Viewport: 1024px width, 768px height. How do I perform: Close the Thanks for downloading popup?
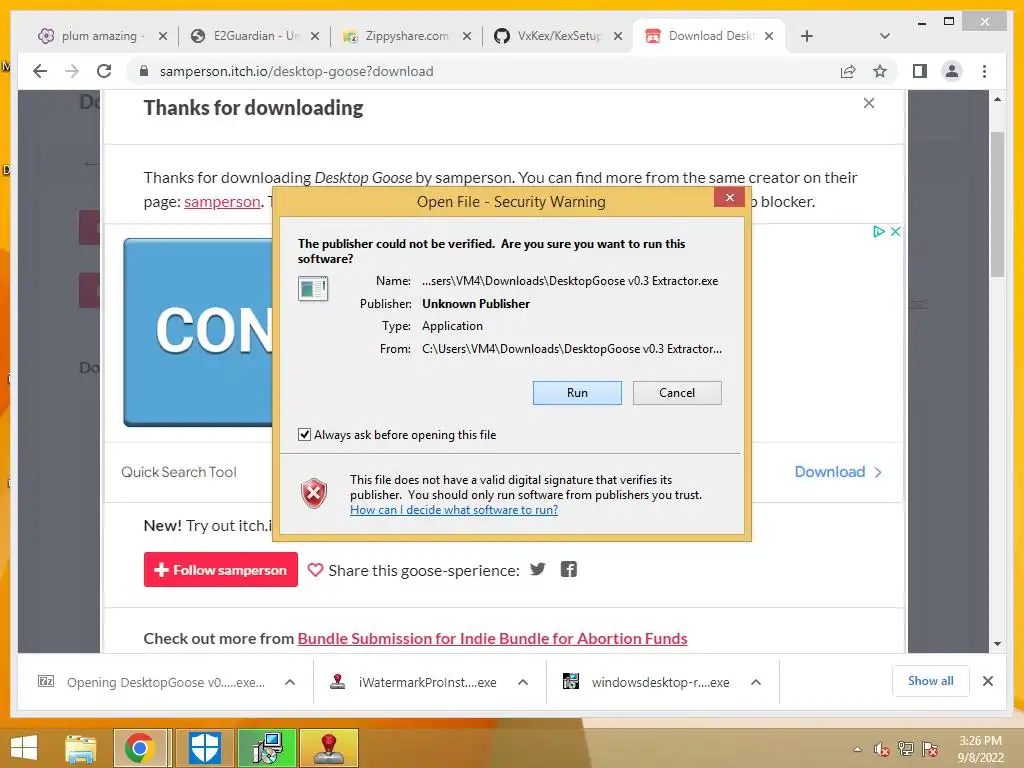tap(869, 103)
